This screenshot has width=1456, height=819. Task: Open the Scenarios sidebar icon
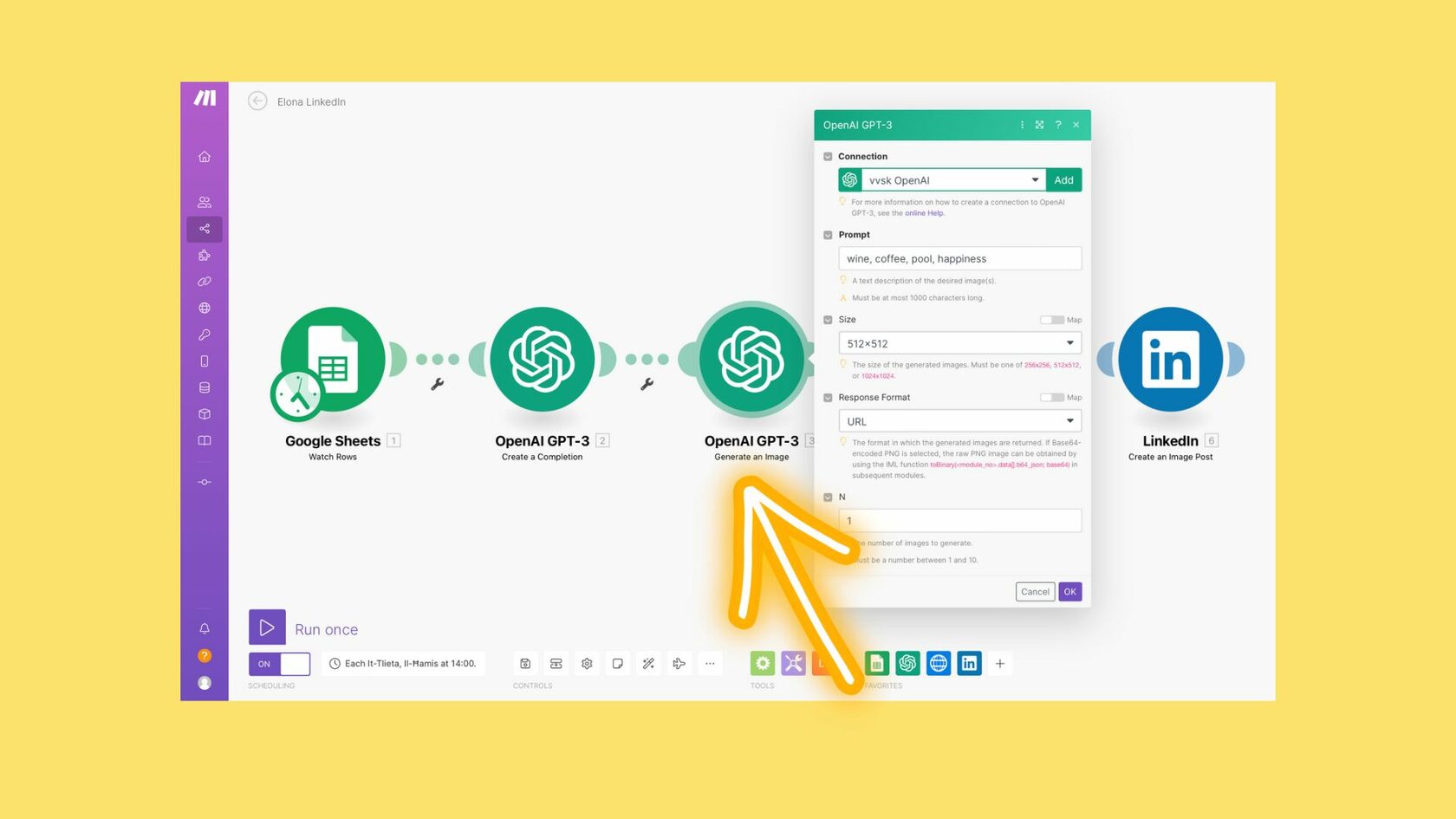pos(205,229)
